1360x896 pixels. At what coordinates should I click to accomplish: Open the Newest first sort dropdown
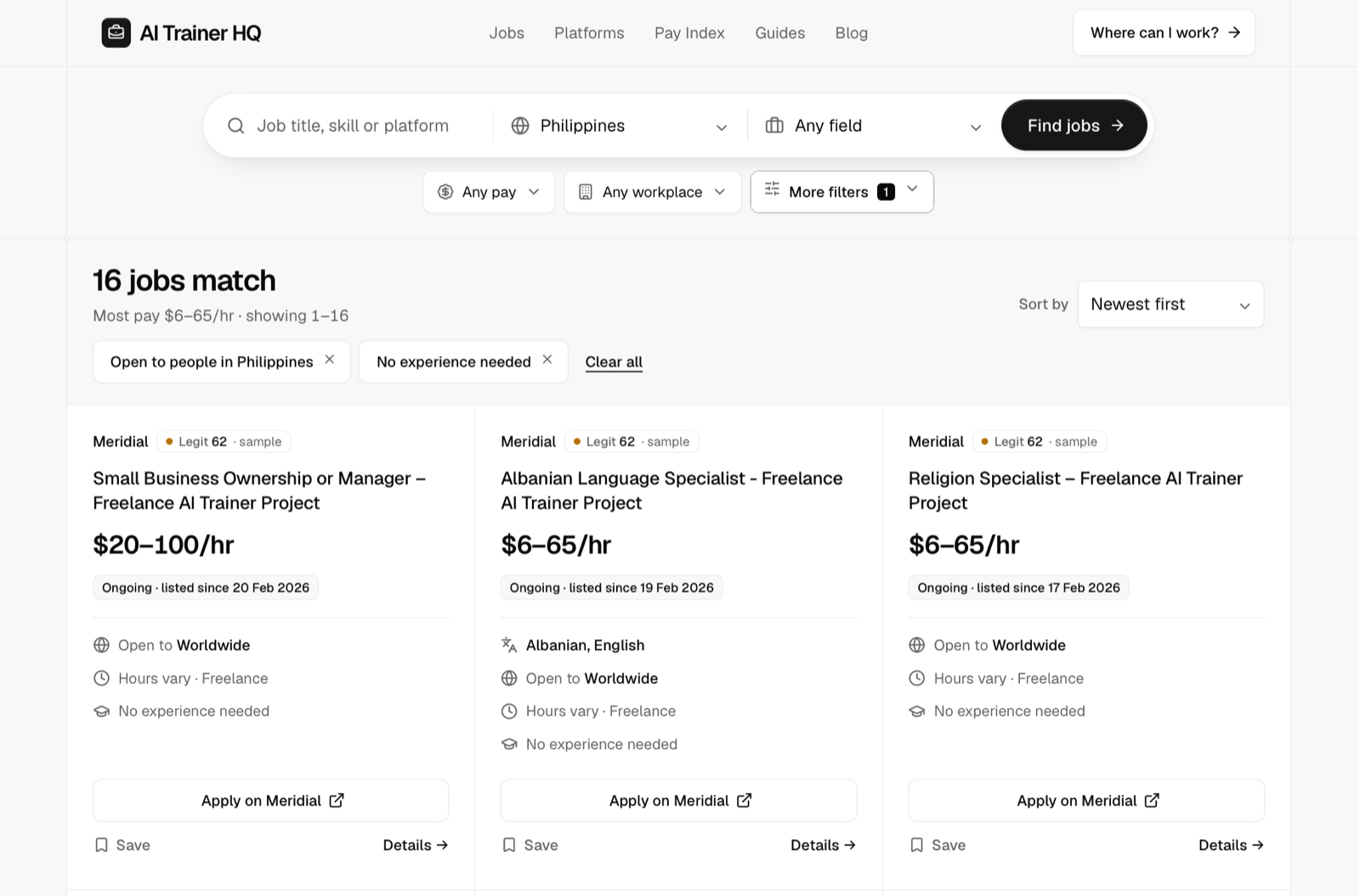(x=1170, y=304)
